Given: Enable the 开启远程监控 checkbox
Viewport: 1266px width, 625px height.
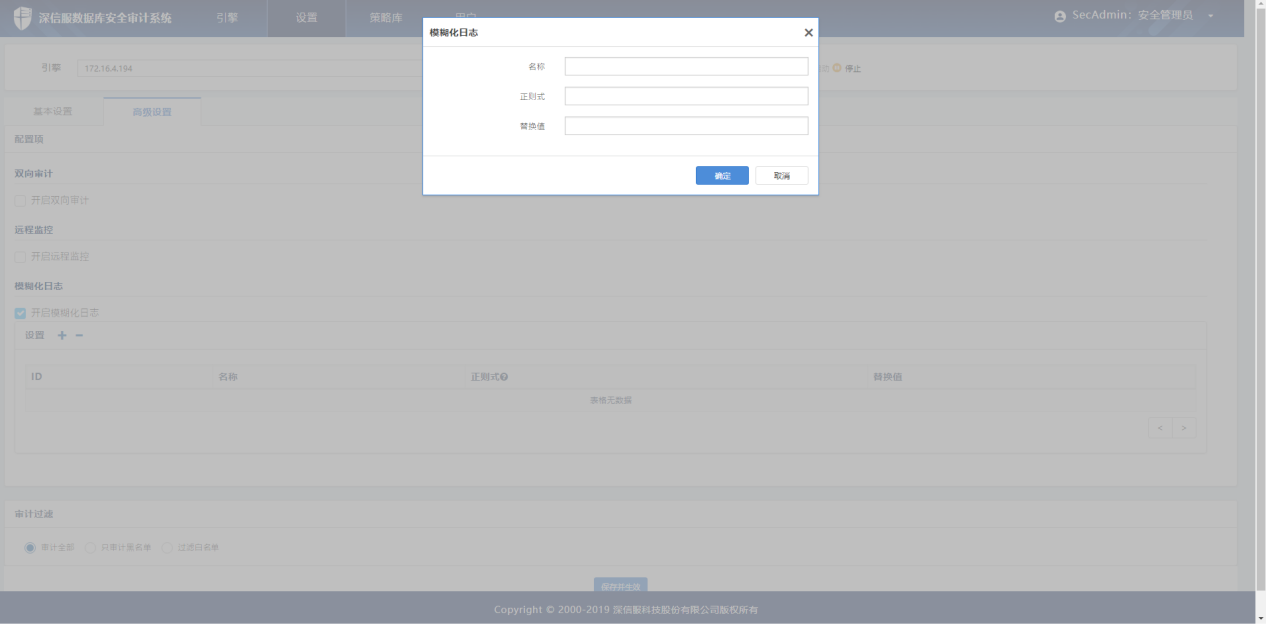Looking at the screenshot, I should click(20, 256).
